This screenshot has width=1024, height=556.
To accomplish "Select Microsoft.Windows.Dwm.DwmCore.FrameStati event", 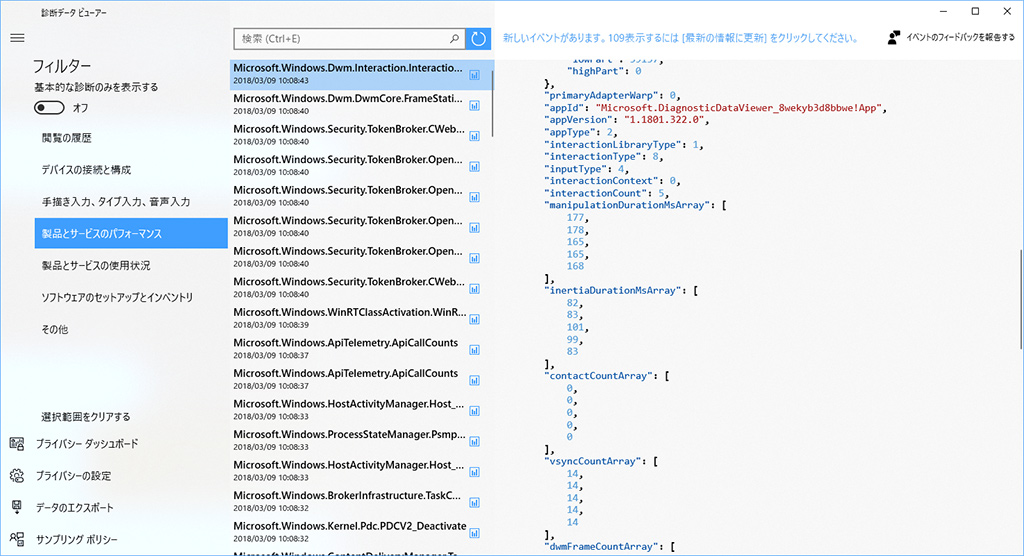I will point(361,106).
